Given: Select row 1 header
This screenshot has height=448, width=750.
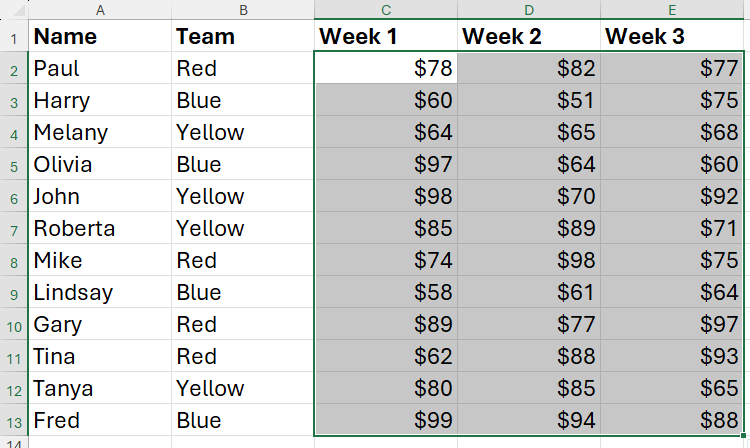Looking at the screenshot, I should [14, 37].
